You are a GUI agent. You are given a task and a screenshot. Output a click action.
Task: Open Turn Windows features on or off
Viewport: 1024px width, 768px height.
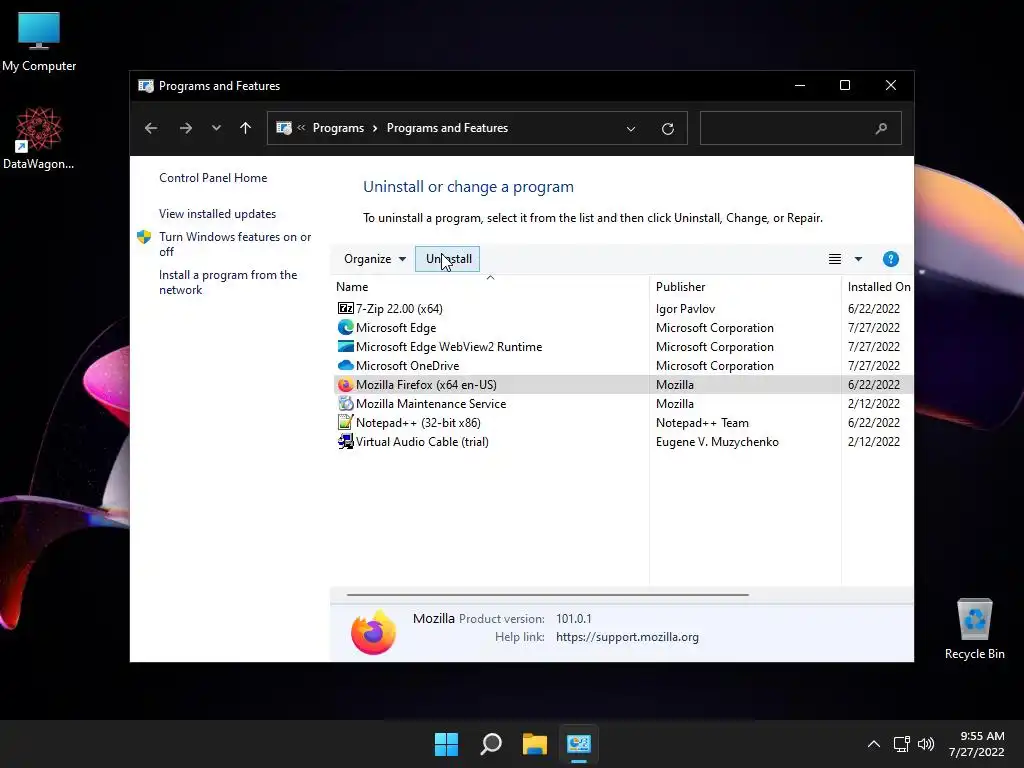[235, 244]
